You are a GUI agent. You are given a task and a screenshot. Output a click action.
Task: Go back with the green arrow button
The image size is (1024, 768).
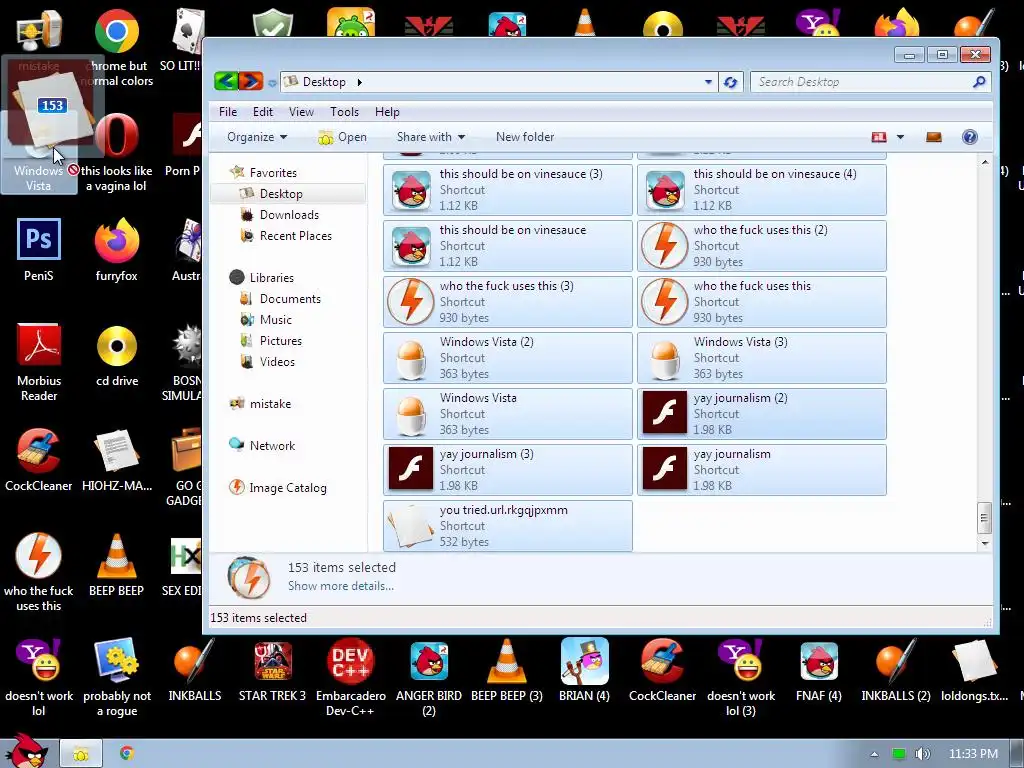(225, 81)
